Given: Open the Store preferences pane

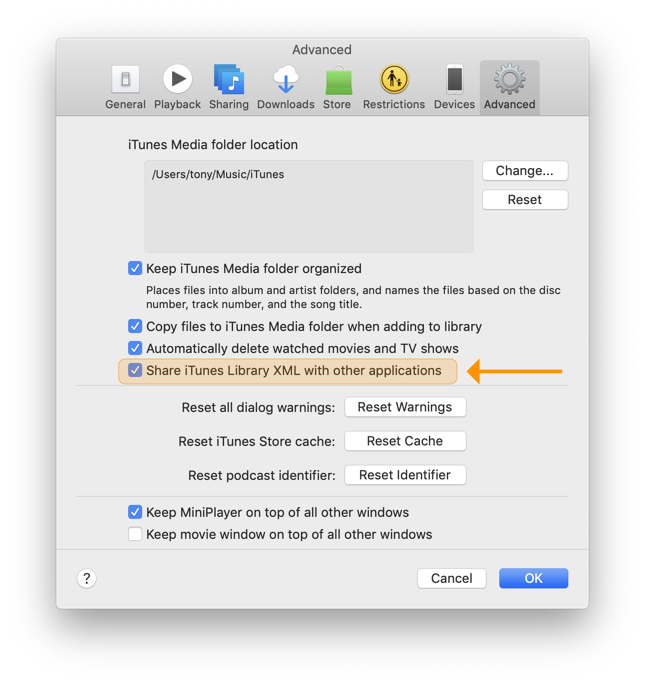Looking at the screenshot, I should pos(337,88).
